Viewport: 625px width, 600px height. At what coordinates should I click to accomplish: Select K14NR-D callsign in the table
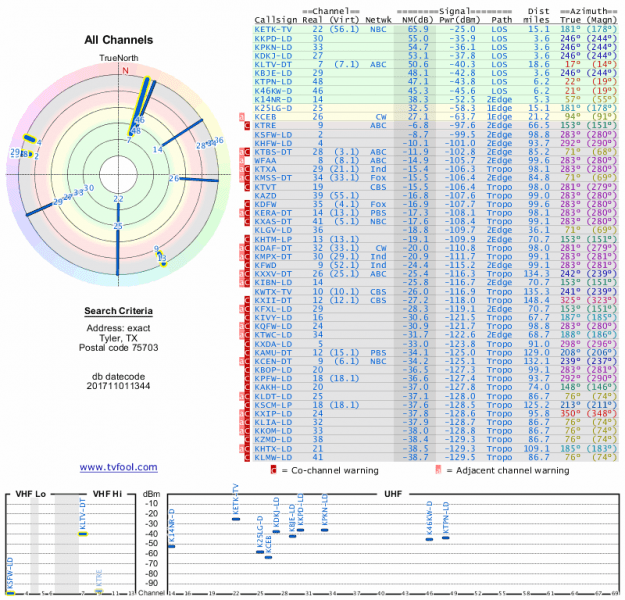tap(273, 100)
